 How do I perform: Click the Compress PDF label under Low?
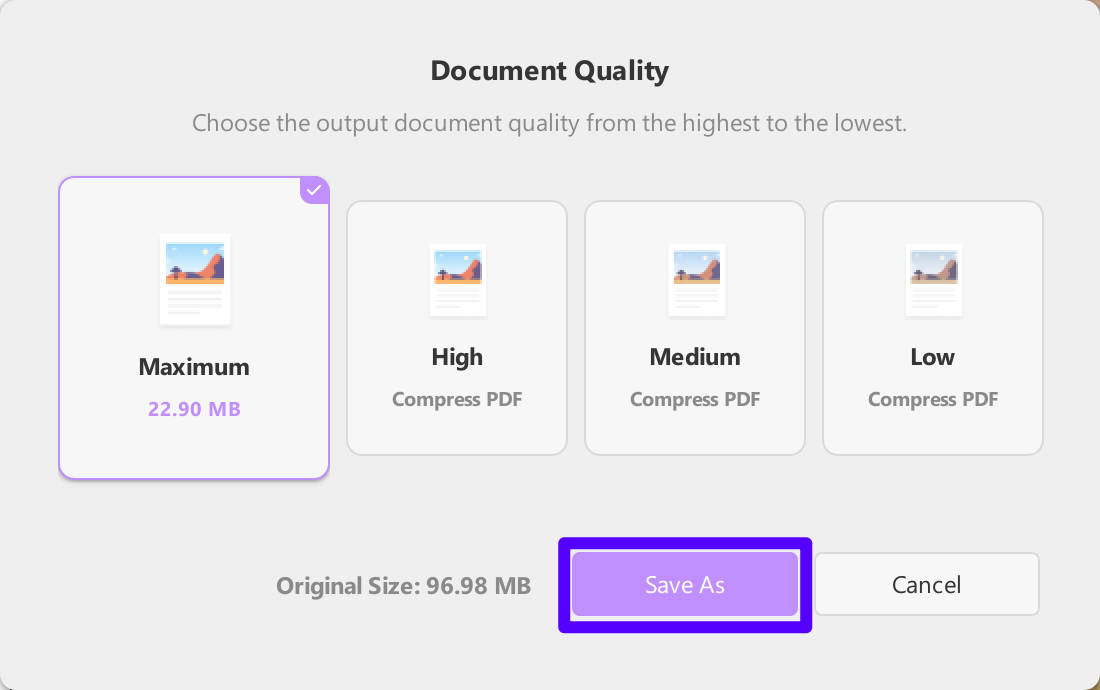click(x=932, y=399)
